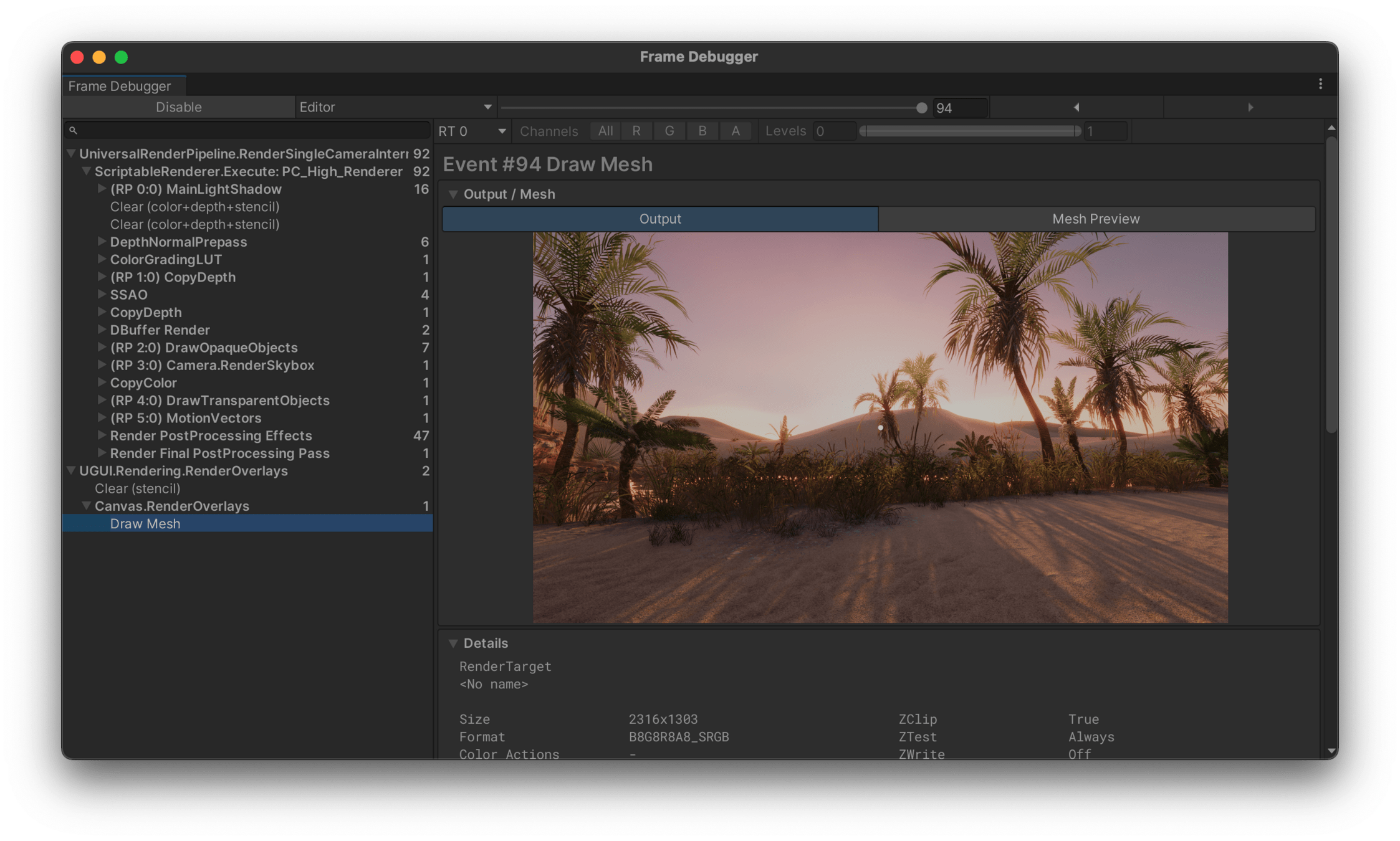Select the Output tab

tap(660, 219)
